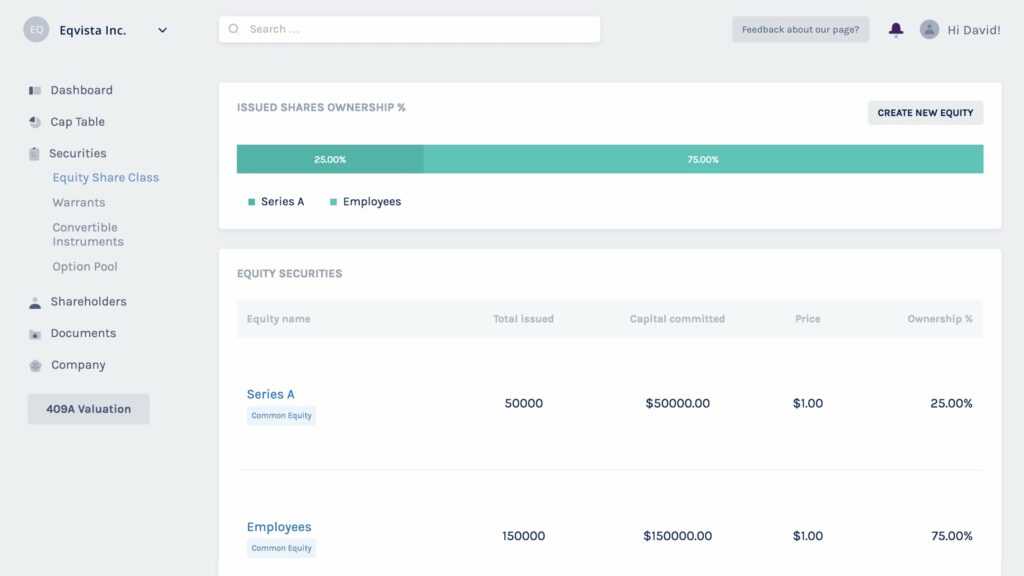
Task: Click Equity name column header
Action: tap(278, 319)
